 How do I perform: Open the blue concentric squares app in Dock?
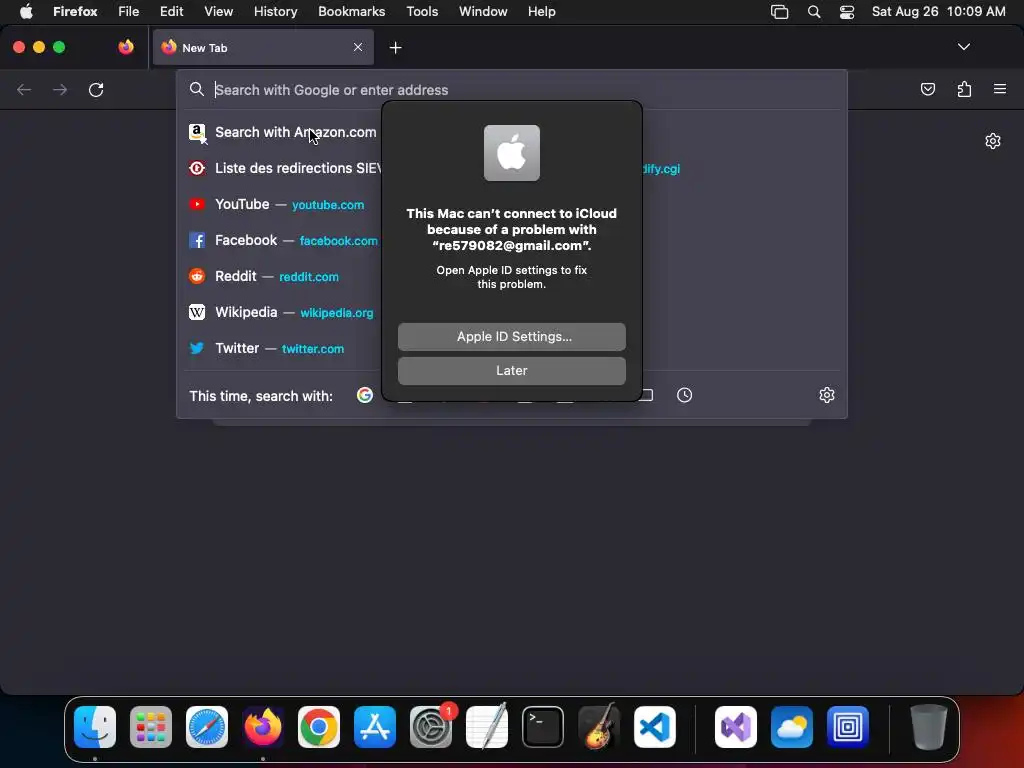(848, 727)
